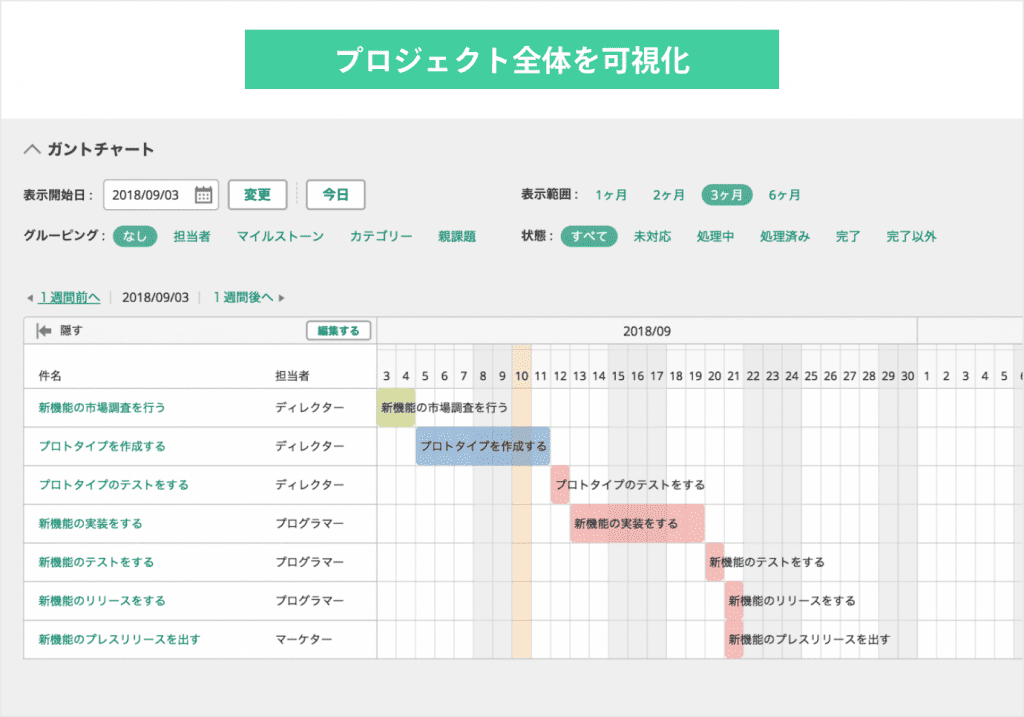1024x717 pixels.
Task: Open task 新機能のプレスリリースを出す link
Action: tap(120, 639)
